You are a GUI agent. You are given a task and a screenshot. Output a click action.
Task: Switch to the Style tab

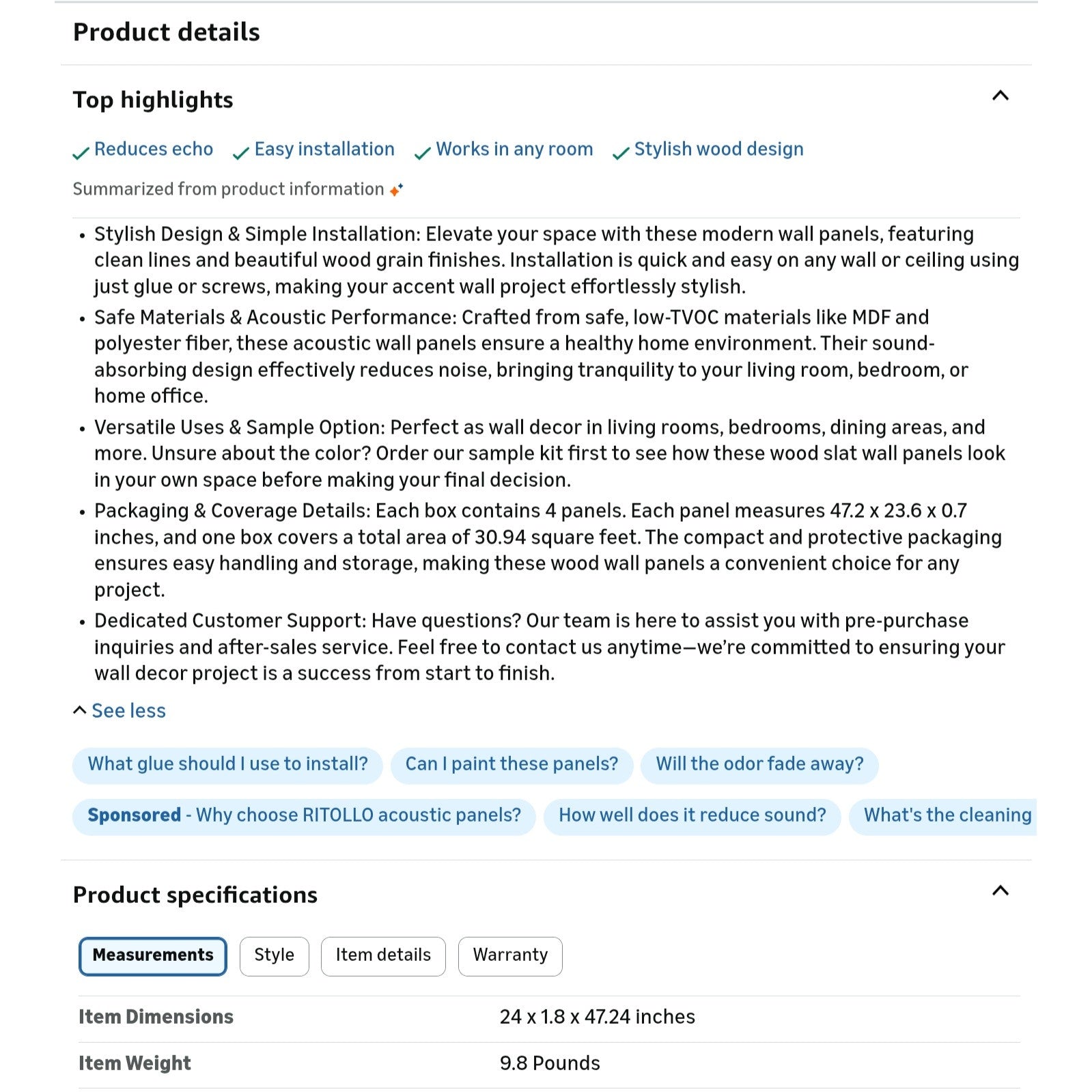[274, 955]
